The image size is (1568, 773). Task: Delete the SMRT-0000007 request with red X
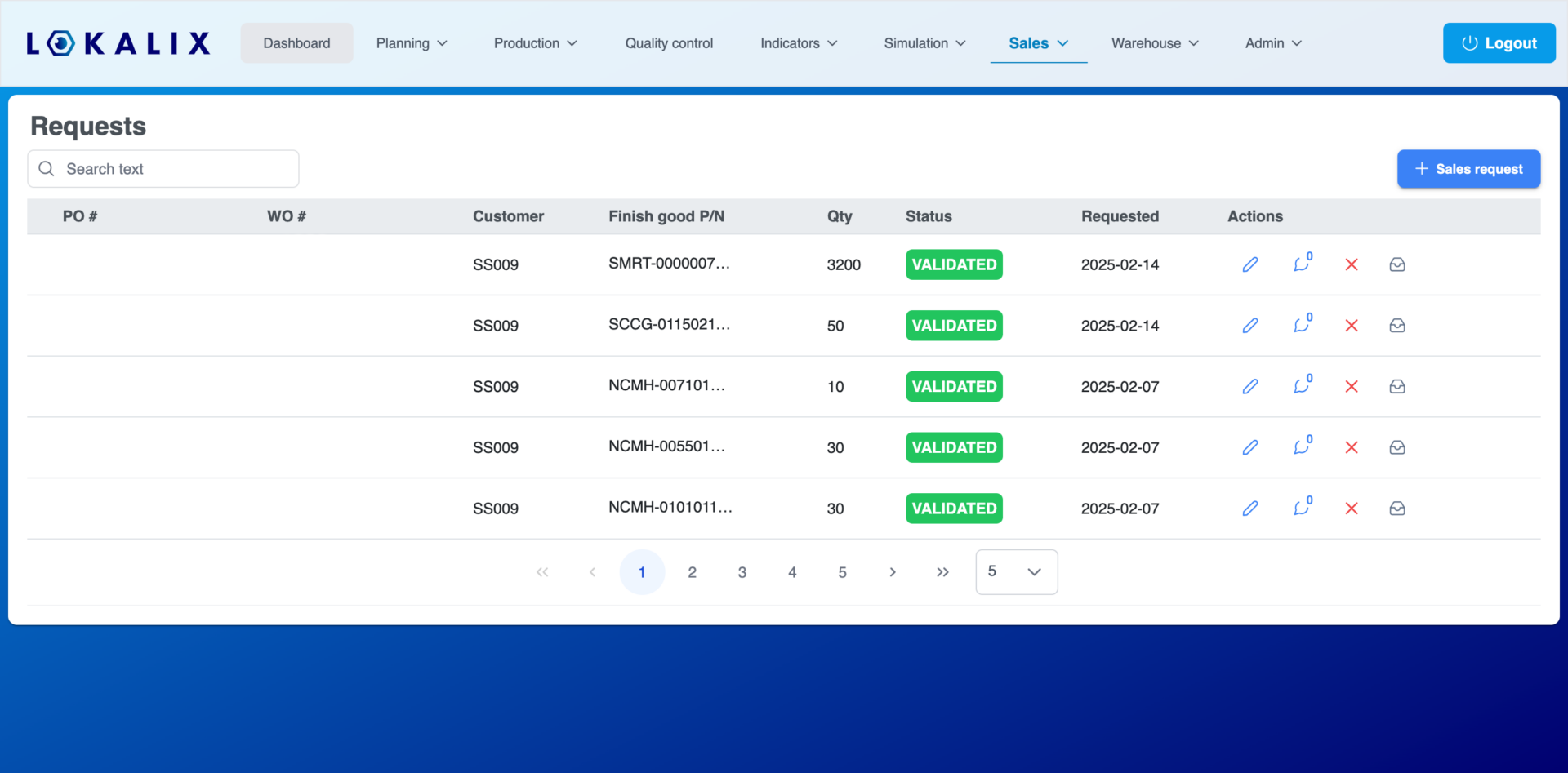point(1352,264)
